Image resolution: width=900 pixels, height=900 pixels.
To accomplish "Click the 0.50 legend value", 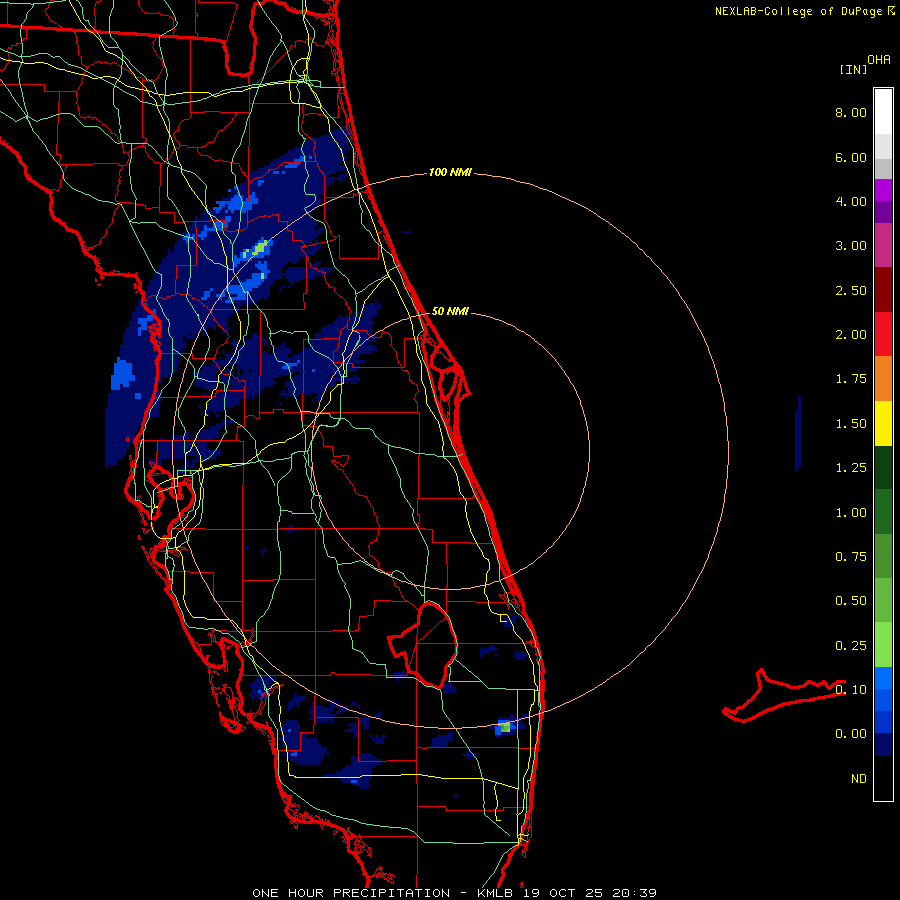I will click(x=851, y=601).
